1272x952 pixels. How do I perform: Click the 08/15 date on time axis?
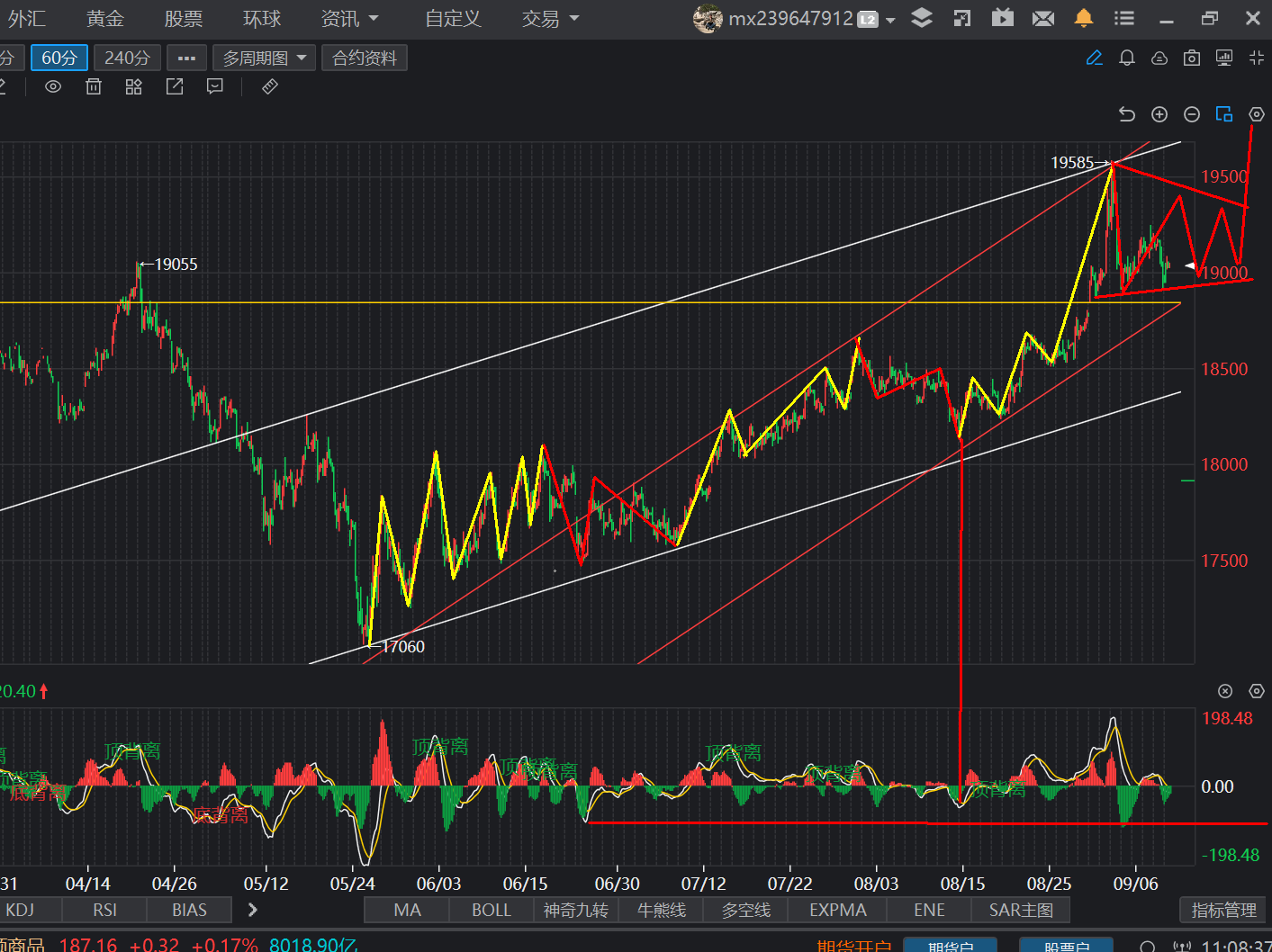[962, 884]
